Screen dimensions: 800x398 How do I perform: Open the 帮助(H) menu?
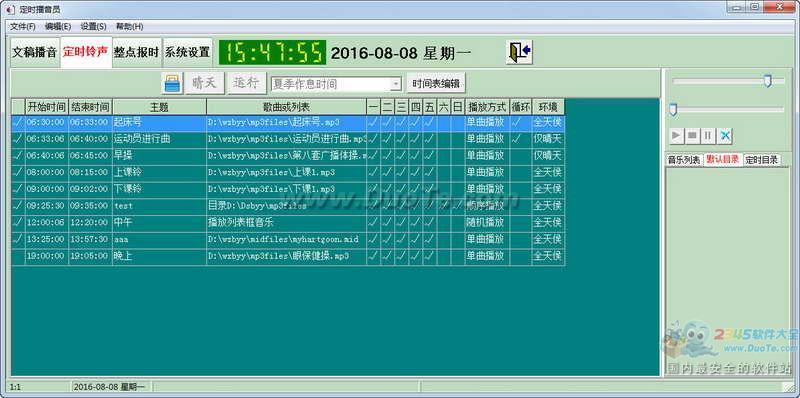(130, 27)
